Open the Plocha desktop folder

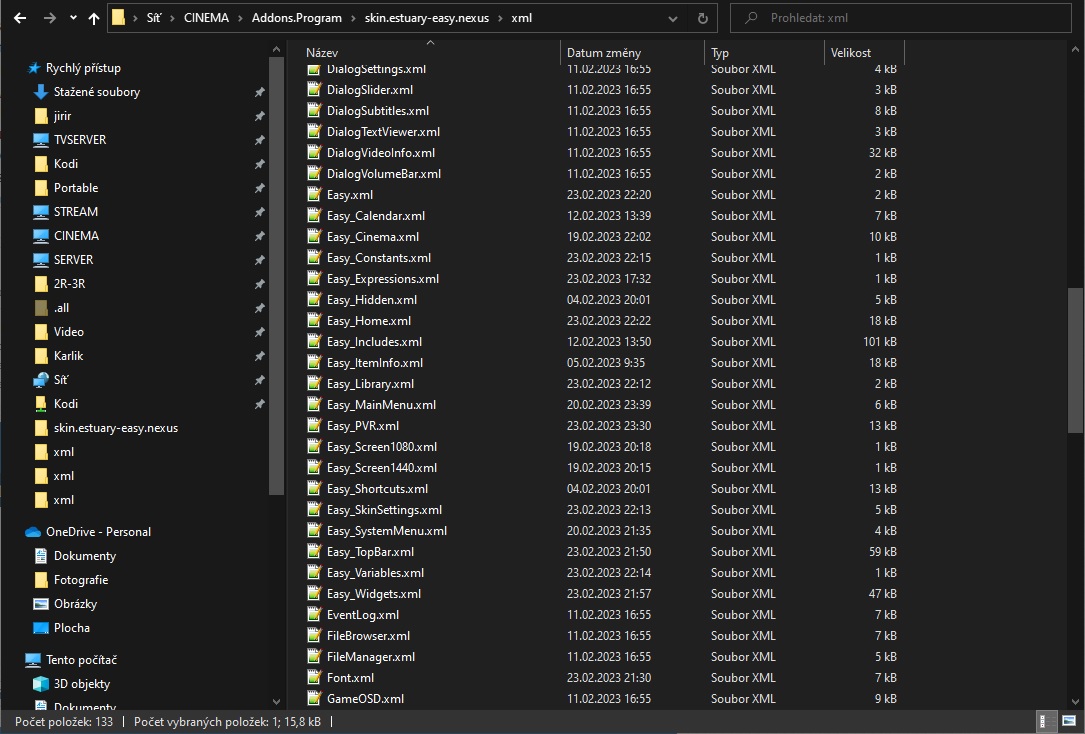(71, 628)
